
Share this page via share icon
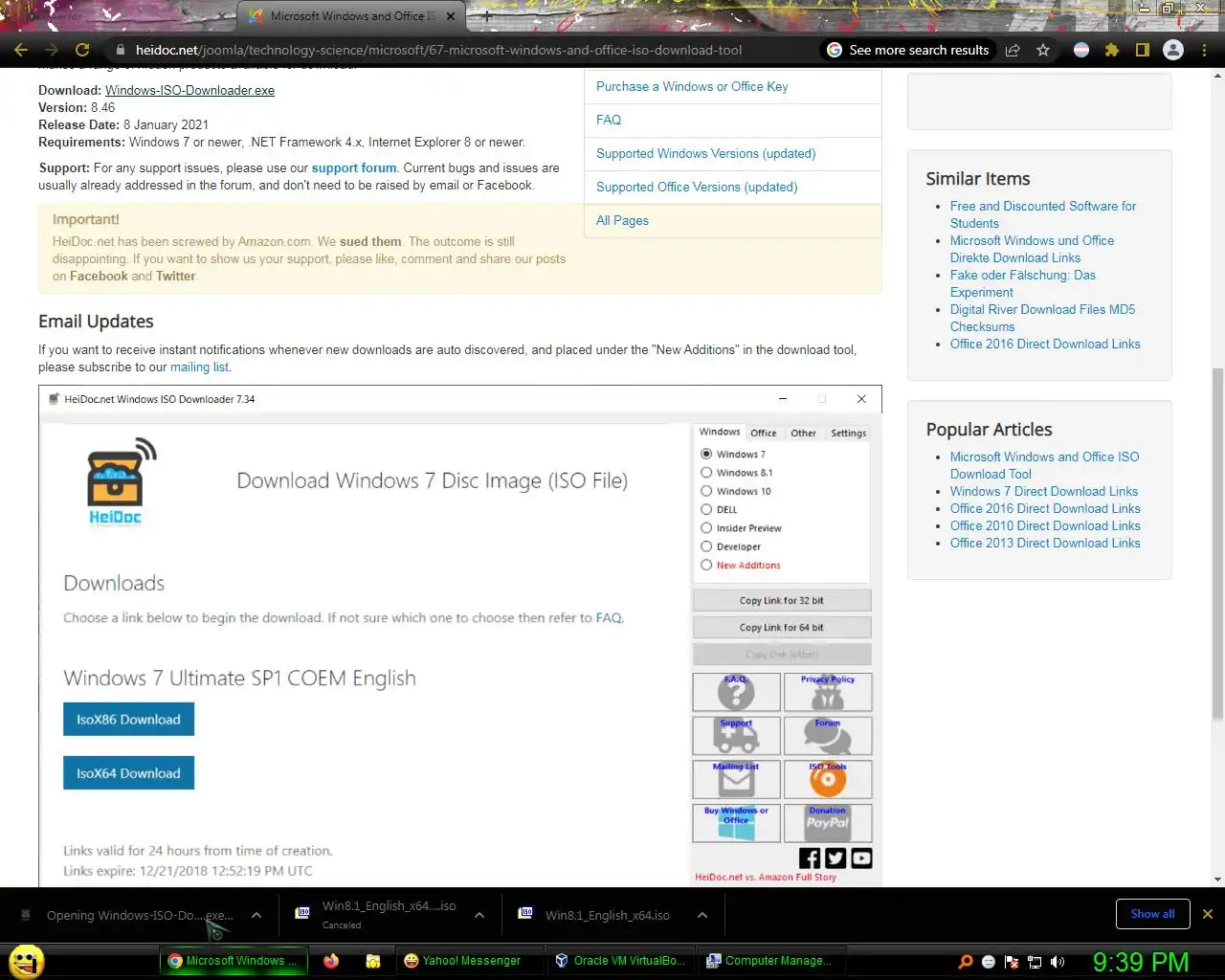coord(1013,50)
